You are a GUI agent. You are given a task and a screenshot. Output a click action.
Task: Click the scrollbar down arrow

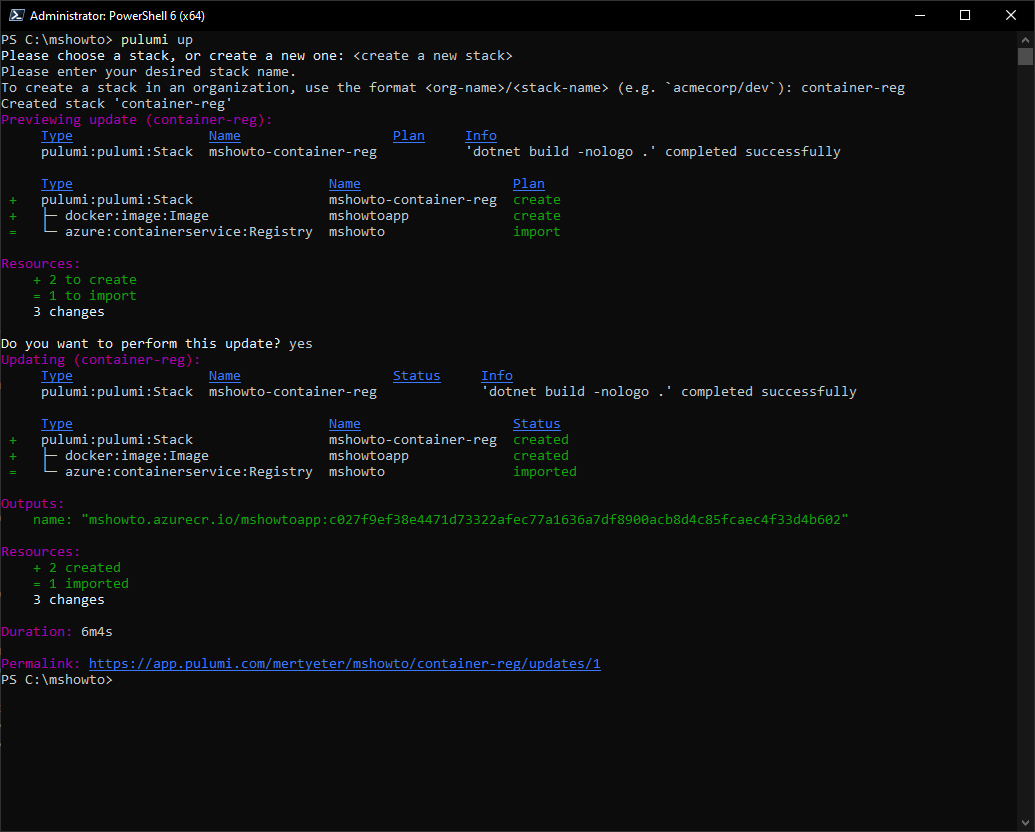click(1025, 823)
